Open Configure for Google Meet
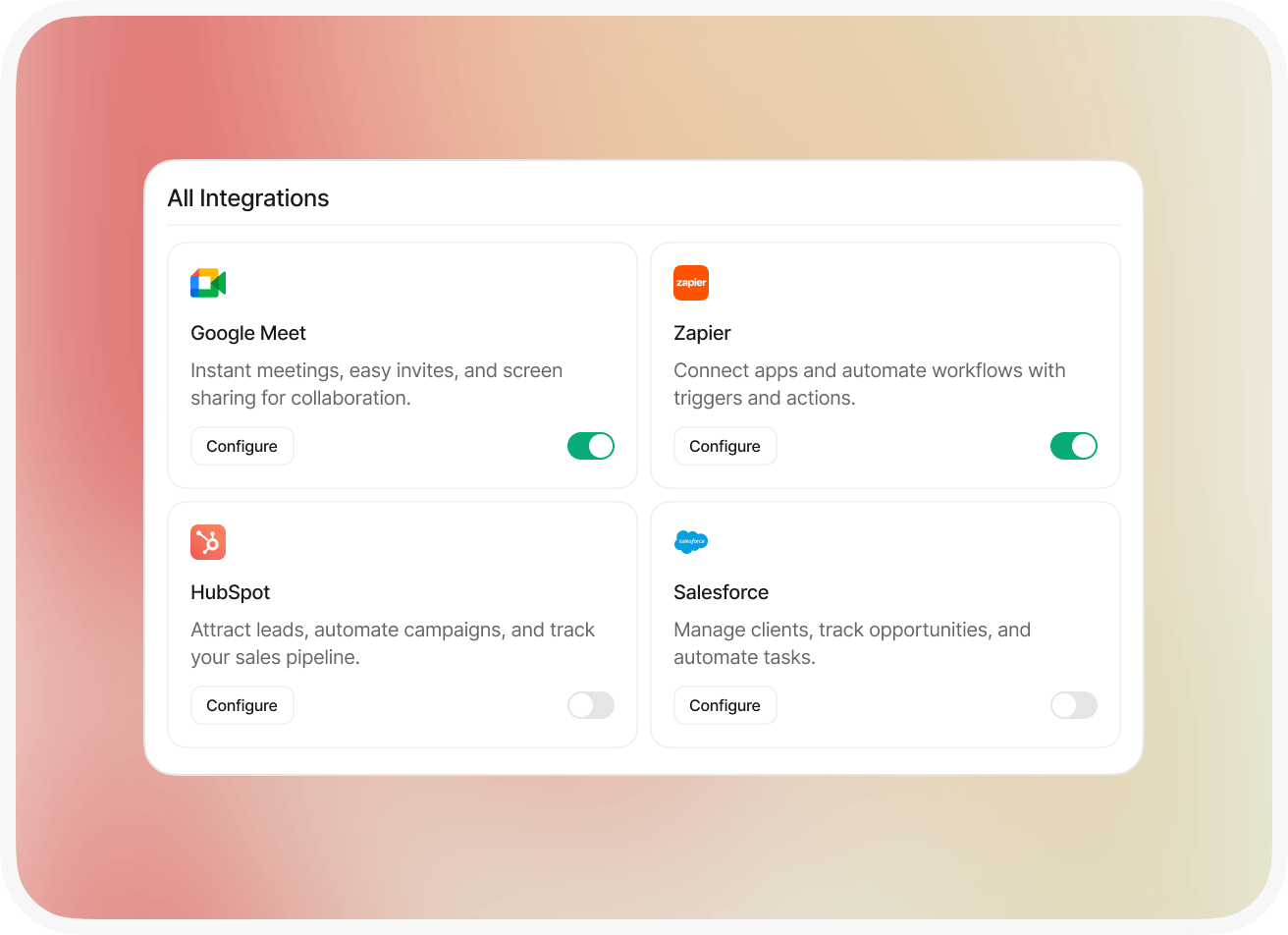The image size is (1288, 935). point(241,446)
